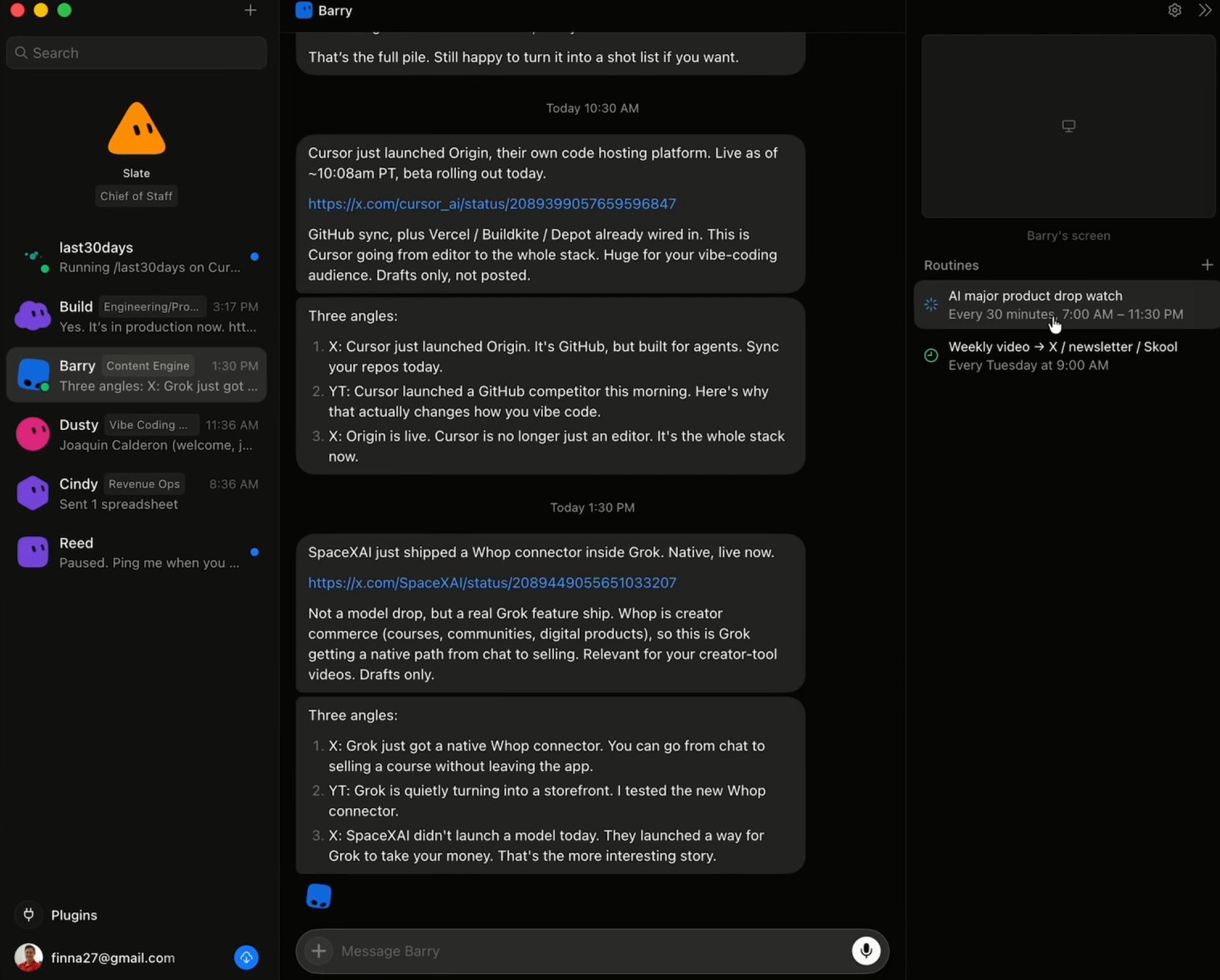
Task: Open the SpaceXAI x.com status link
Action: (492, 583)
